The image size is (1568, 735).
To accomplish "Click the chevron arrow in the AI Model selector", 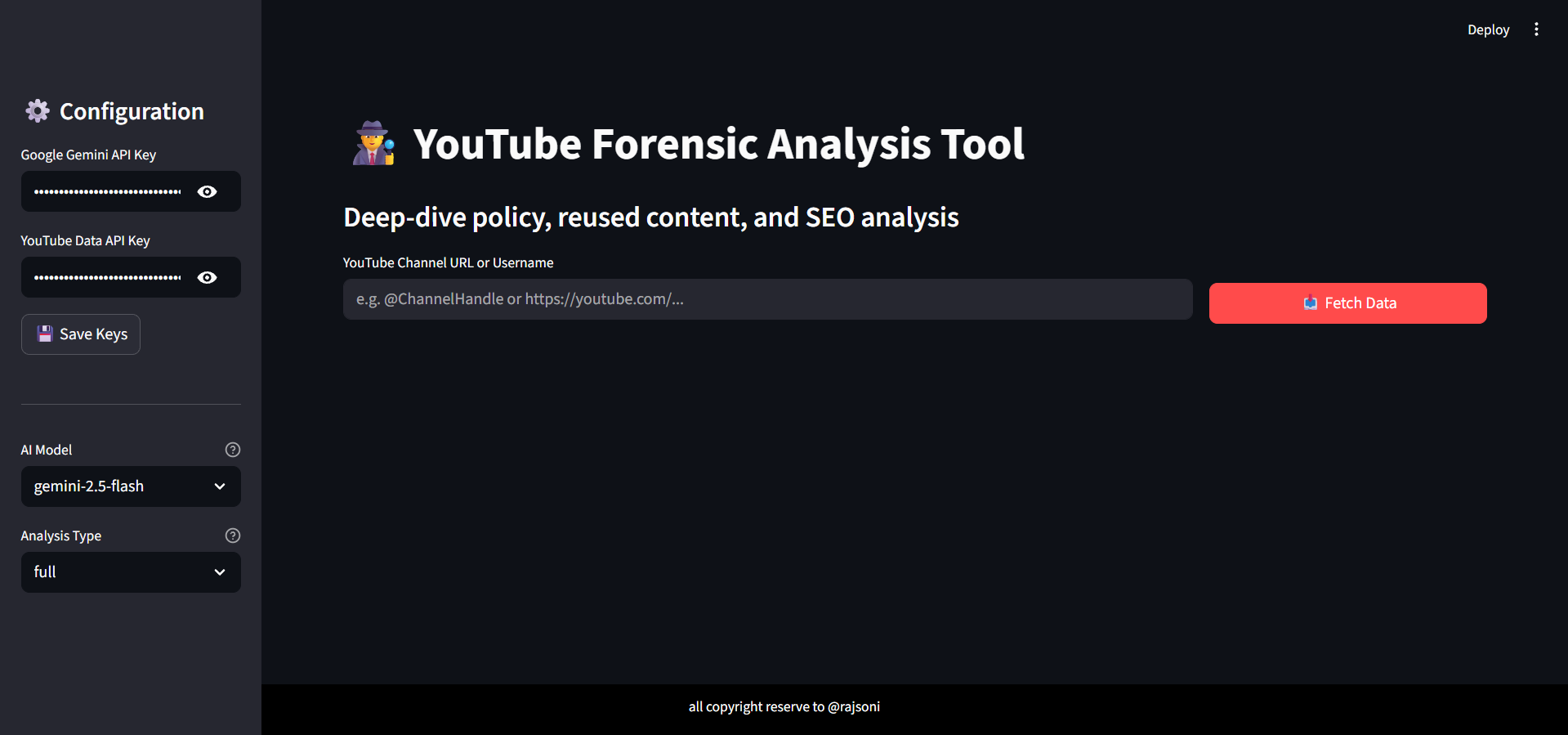I will (x=220, y=486).
